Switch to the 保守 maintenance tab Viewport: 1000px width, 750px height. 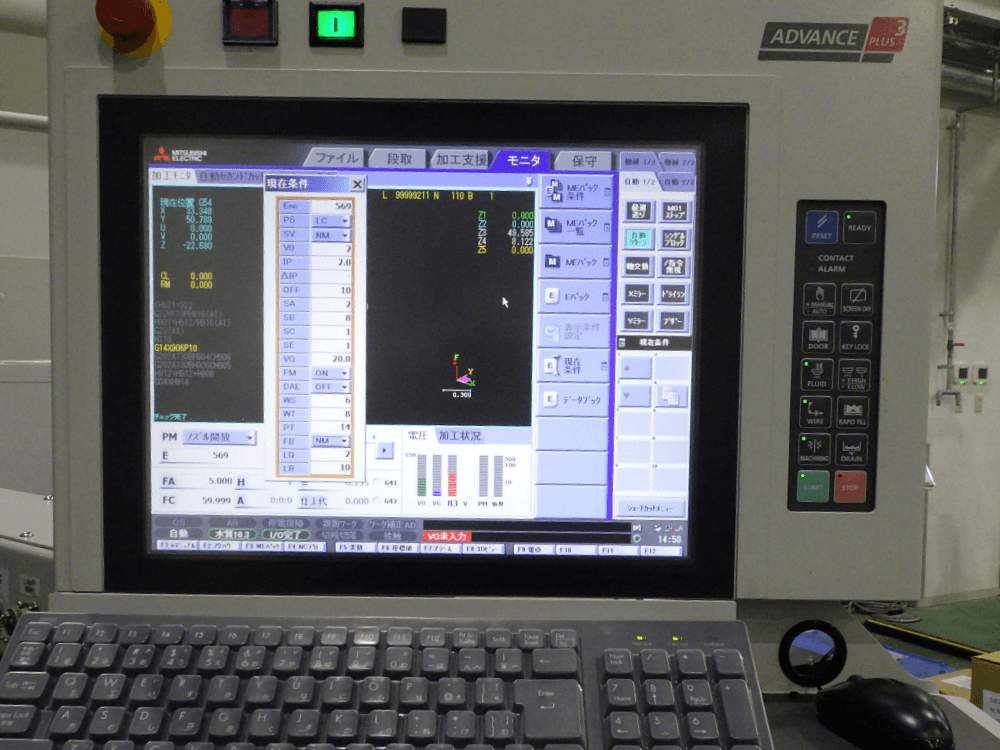[584, 161]
